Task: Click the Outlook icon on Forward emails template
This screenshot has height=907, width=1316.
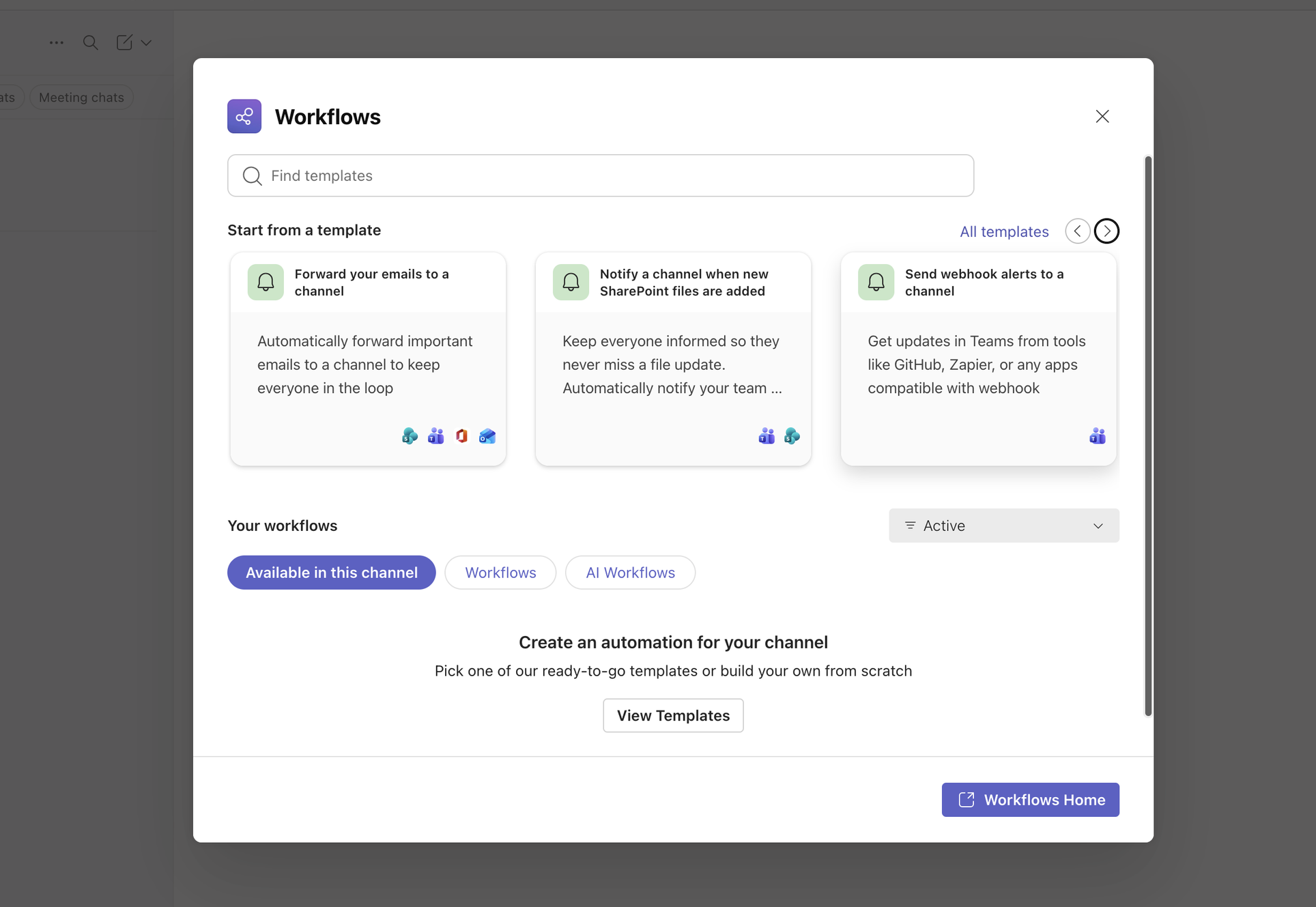Action: (x=487, y=436)
